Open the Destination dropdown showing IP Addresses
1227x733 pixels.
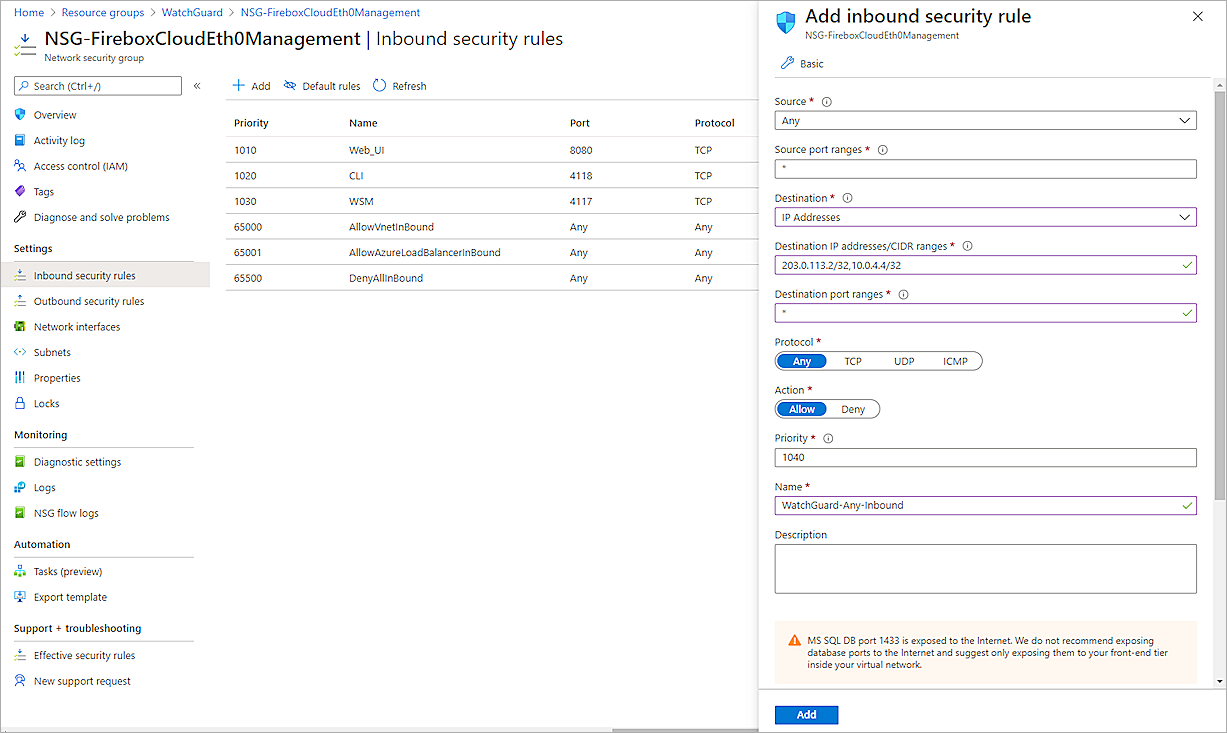coord(985,216)
